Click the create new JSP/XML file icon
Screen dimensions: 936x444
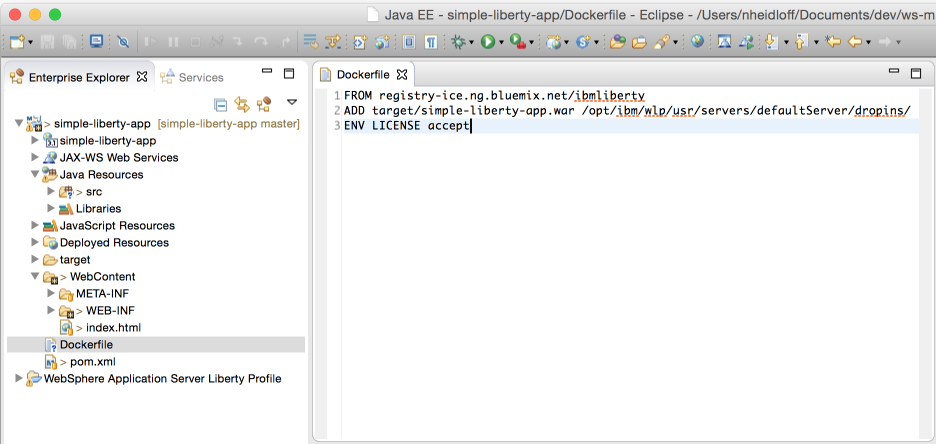[359, 42]
